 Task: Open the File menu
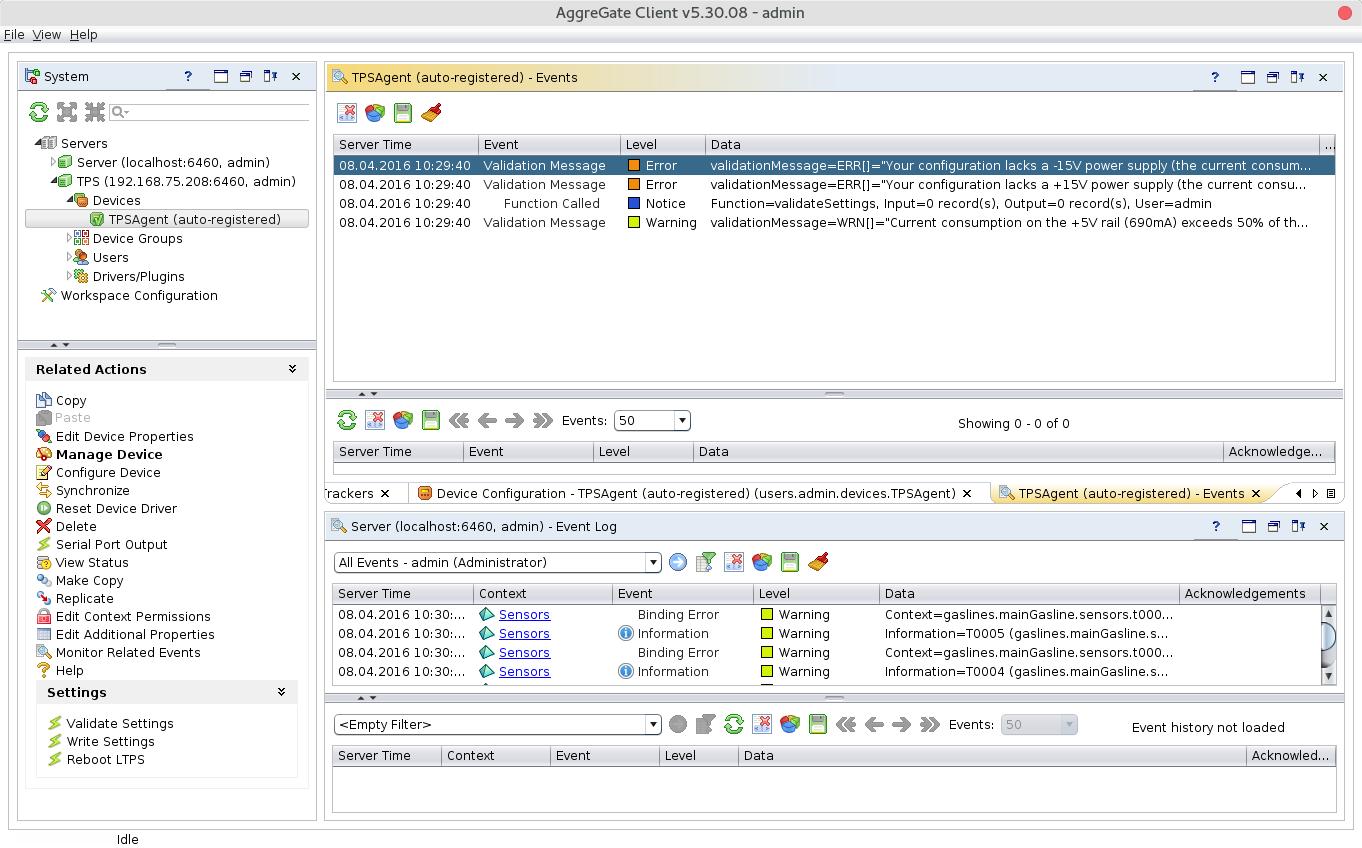coord(14,34)
